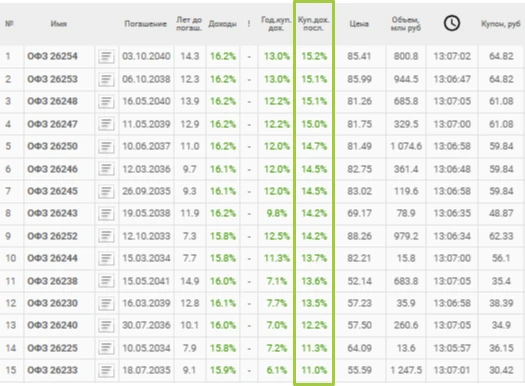Sort by Год.куп. дох. header
This screenshot has height=386, width=525.
pos(276,24)
